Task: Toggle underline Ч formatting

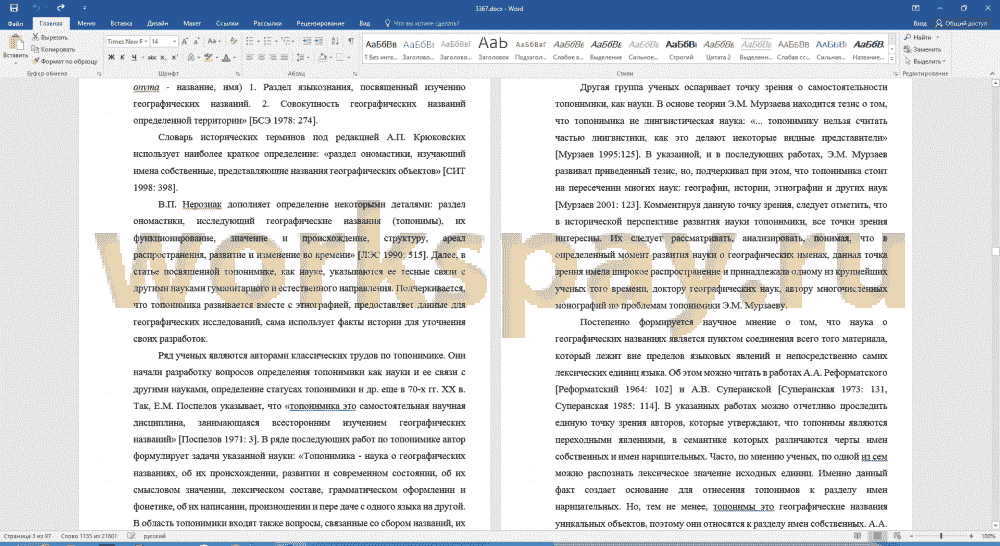Action: coord(134,57)
